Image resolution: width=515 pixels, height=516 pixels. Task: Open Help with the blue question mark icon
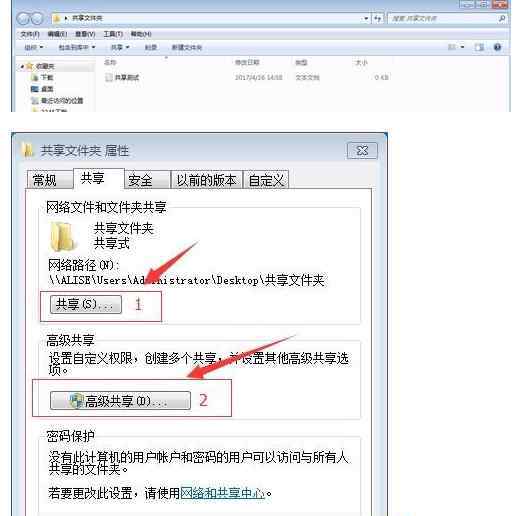[x=497, y=47]
